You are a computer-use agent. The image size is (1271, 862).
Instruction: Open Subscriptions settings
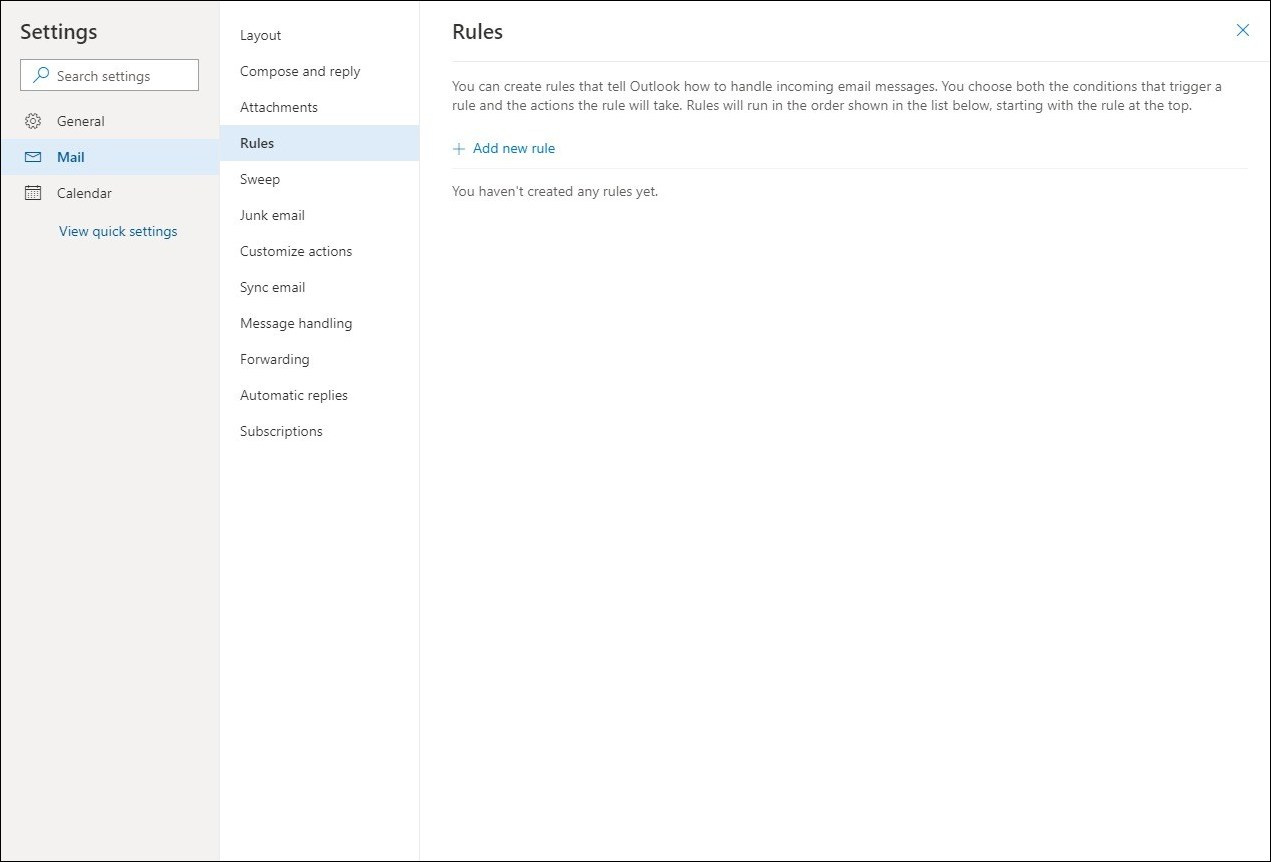[320, 431]
